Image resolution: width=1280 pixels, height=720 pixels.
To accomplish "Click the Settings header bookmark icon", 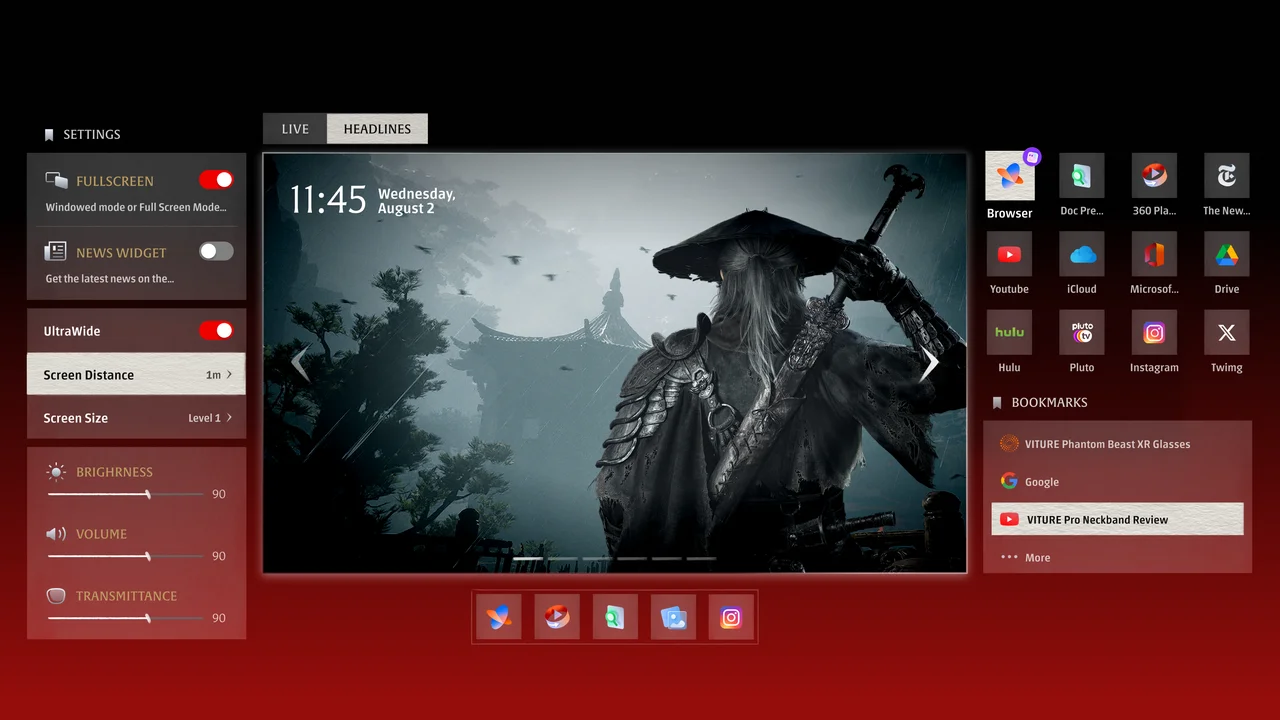I will (49, 134).
